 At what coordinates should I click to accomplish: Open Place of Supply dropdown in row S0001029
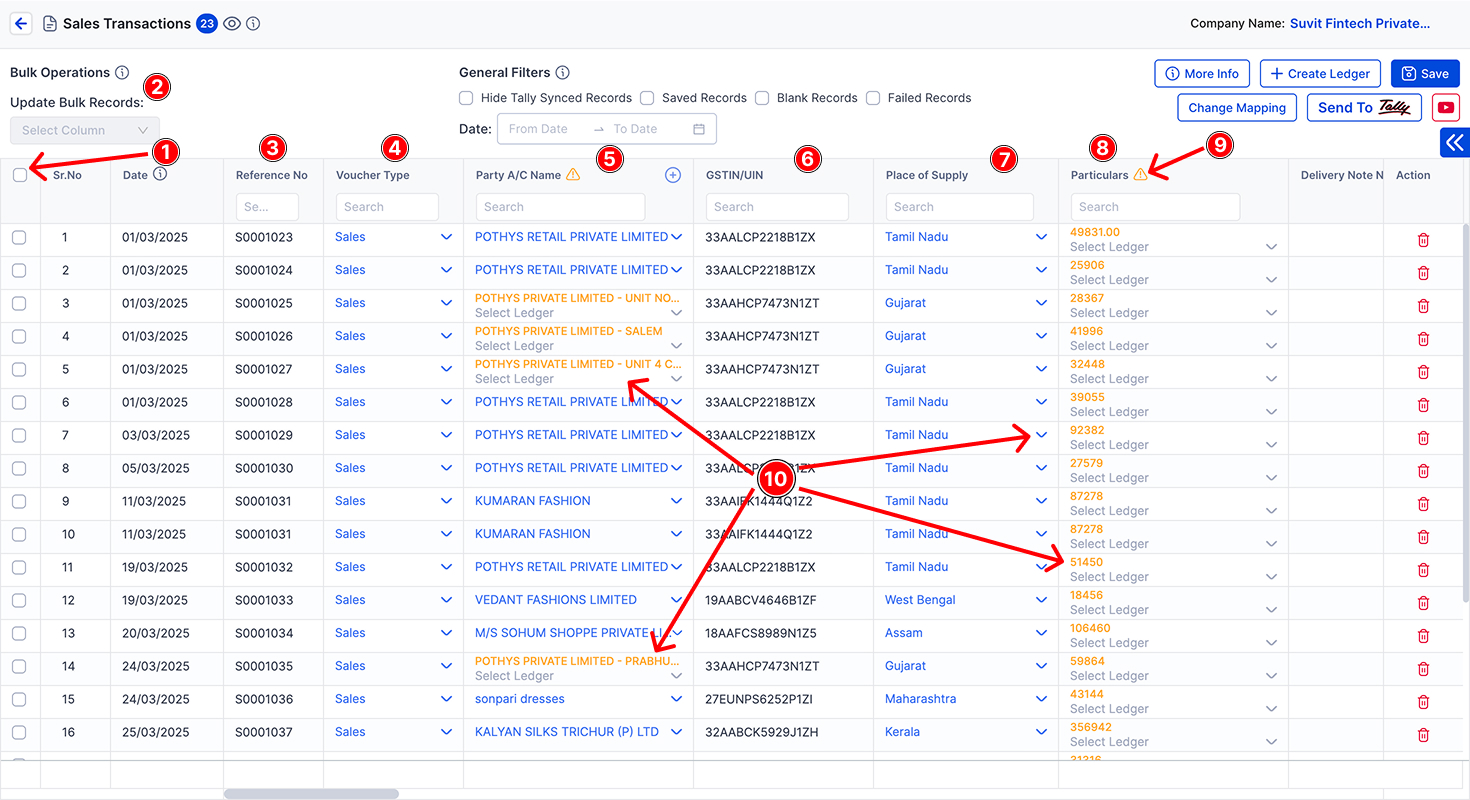1041,435
